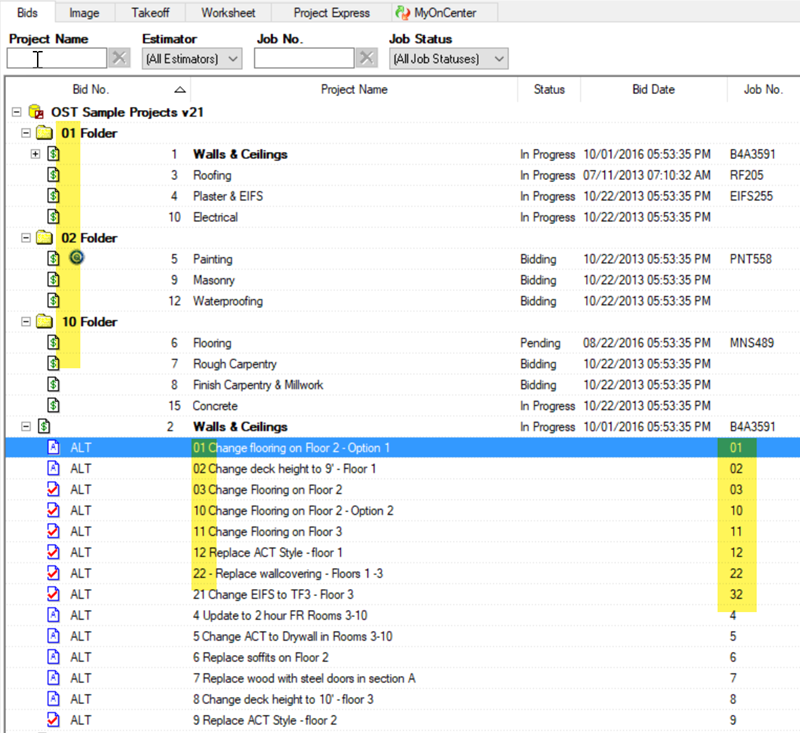Collapse the 02 Folder node
Image resolution: width=800 pixels, height=733 pixels.
click(x=26, y=238)
